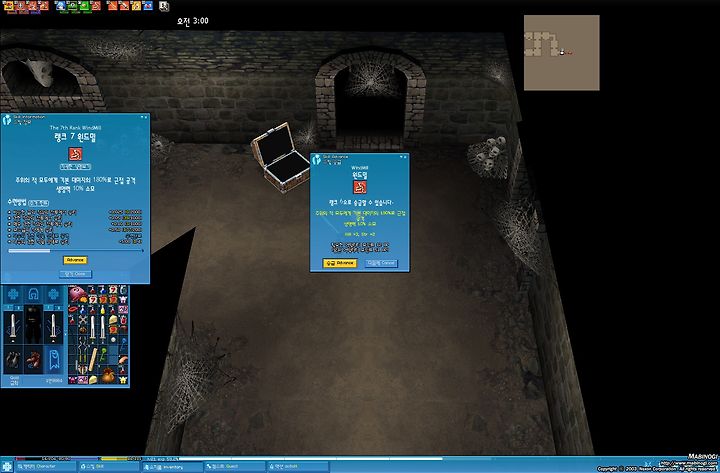Viewport: 720px width, 473px height.
Task: Click Windmill skill icon in Skill Information window
Action: (75, 154)
